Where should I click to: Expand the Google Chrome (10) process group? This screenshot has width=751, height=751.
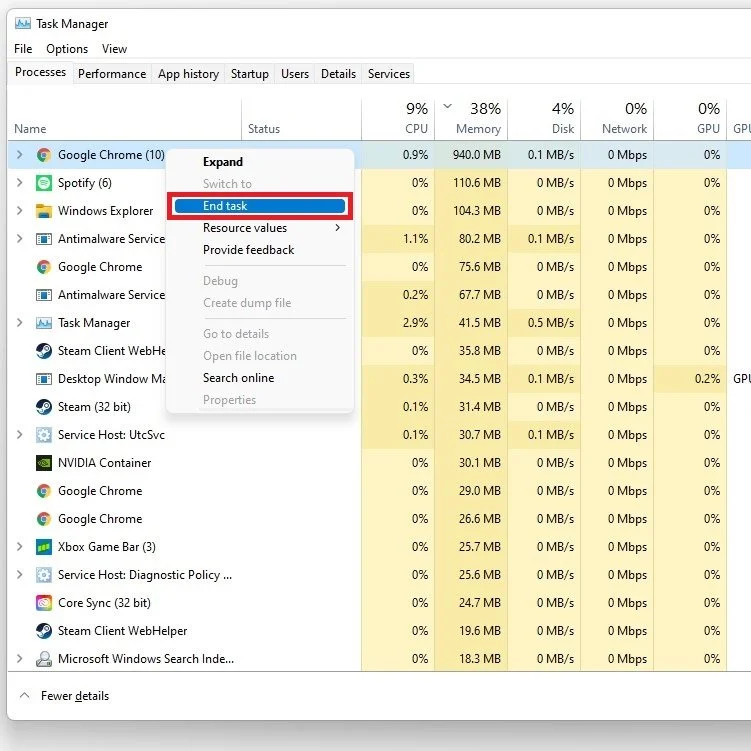click(x=19, y=155)
